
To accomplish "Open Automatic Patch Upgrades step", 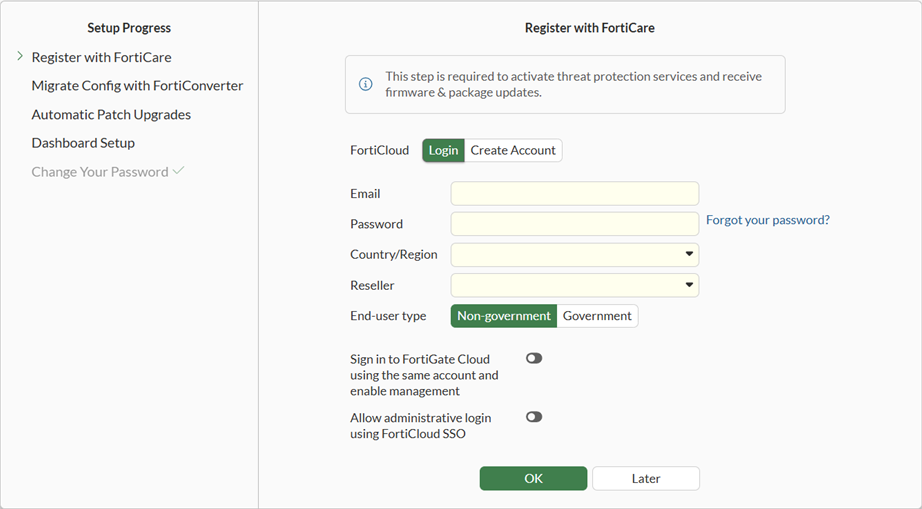I will [111, 115].
